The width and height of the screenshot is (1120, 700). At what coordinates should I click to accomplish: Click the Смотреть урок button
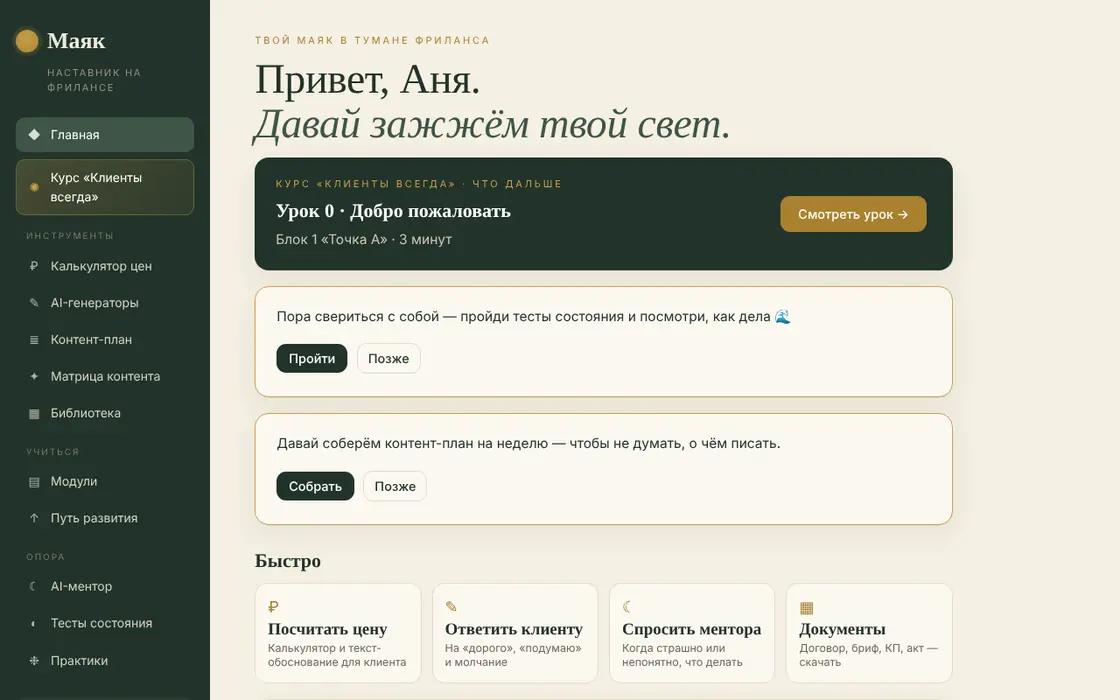click(x=853, y=214)
